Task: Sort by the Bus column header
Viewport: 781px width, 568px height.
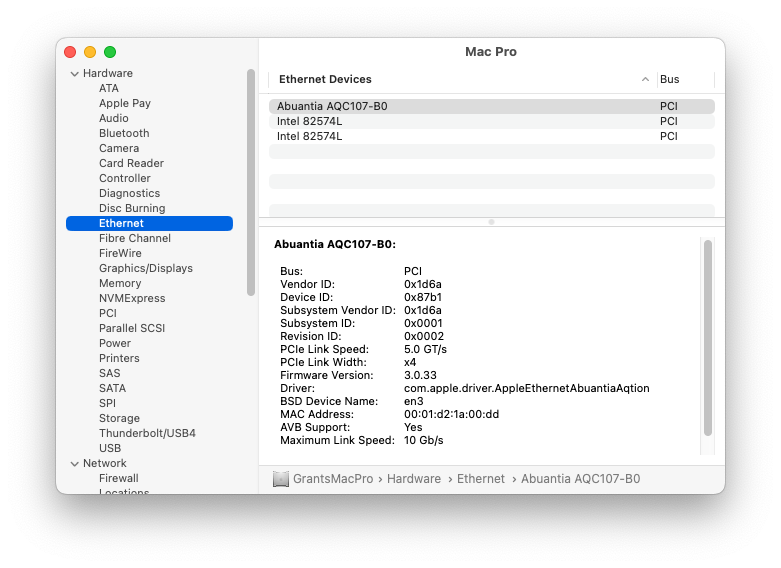Action: tap(669, 79)
